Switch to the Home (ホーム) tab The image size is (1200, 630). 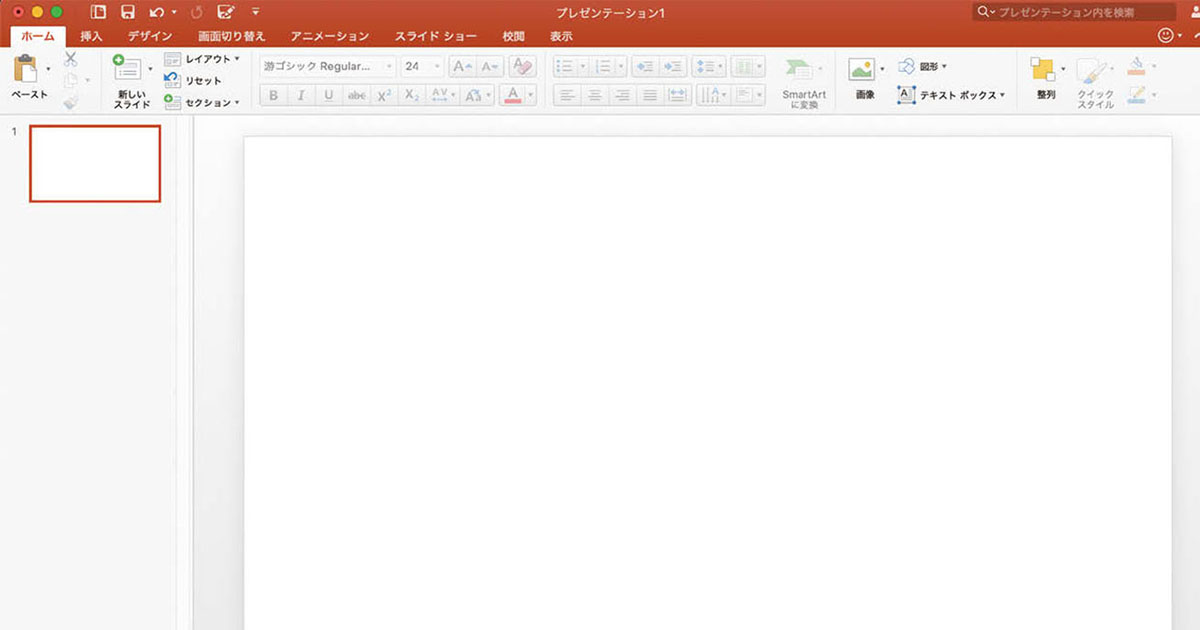click(38, 36)
